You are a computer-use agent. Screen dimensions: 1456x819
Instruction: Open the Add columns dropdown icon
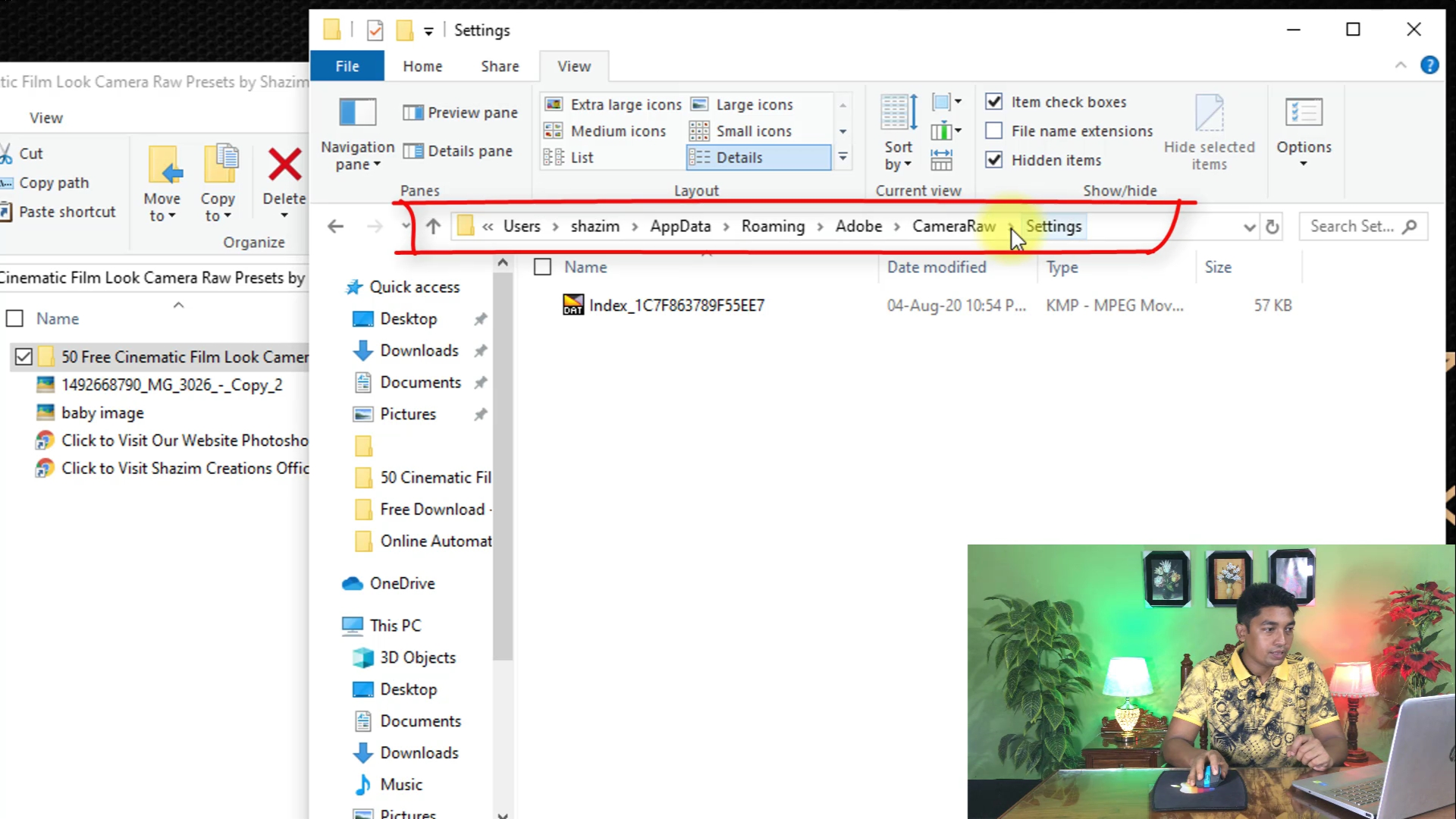(x=946, y=130)
